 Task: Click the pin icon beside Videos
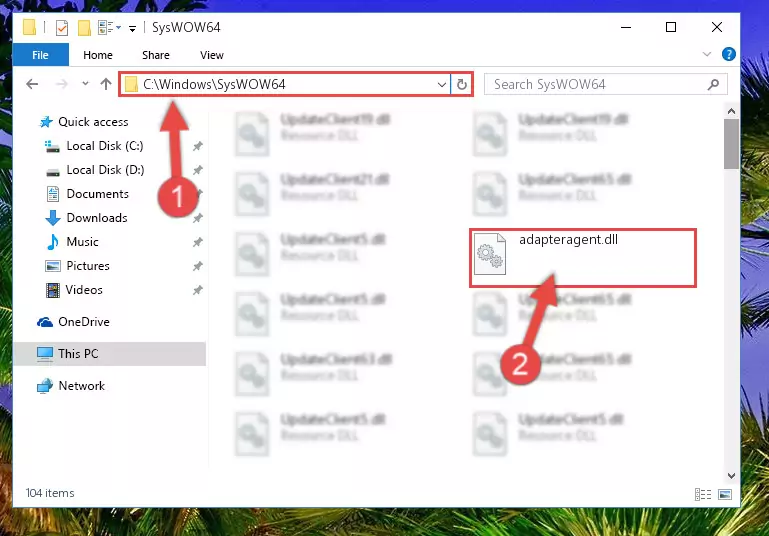pos(197,290)
